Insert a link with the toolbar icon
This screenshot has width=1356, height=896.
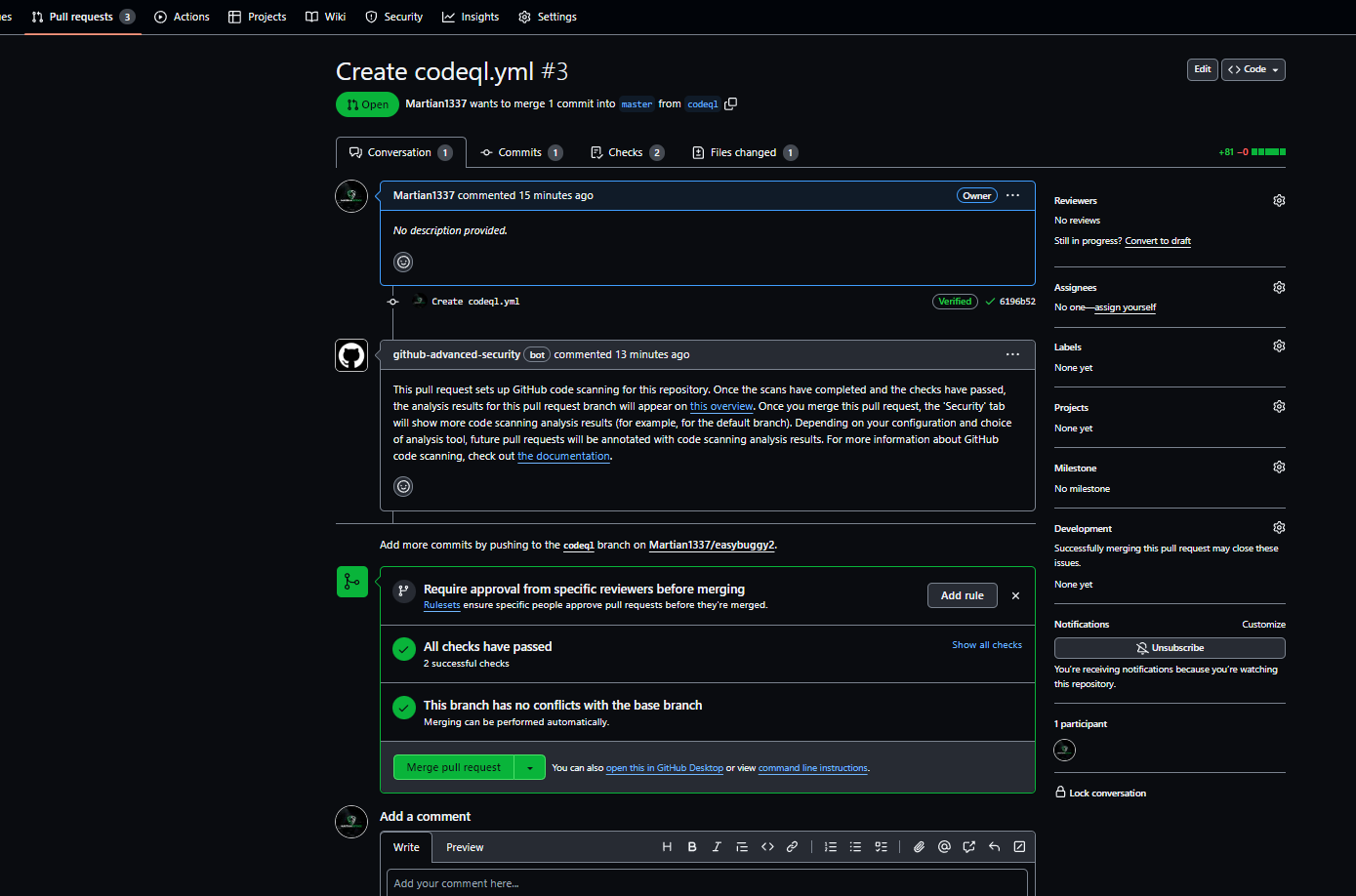pos(793,847)
